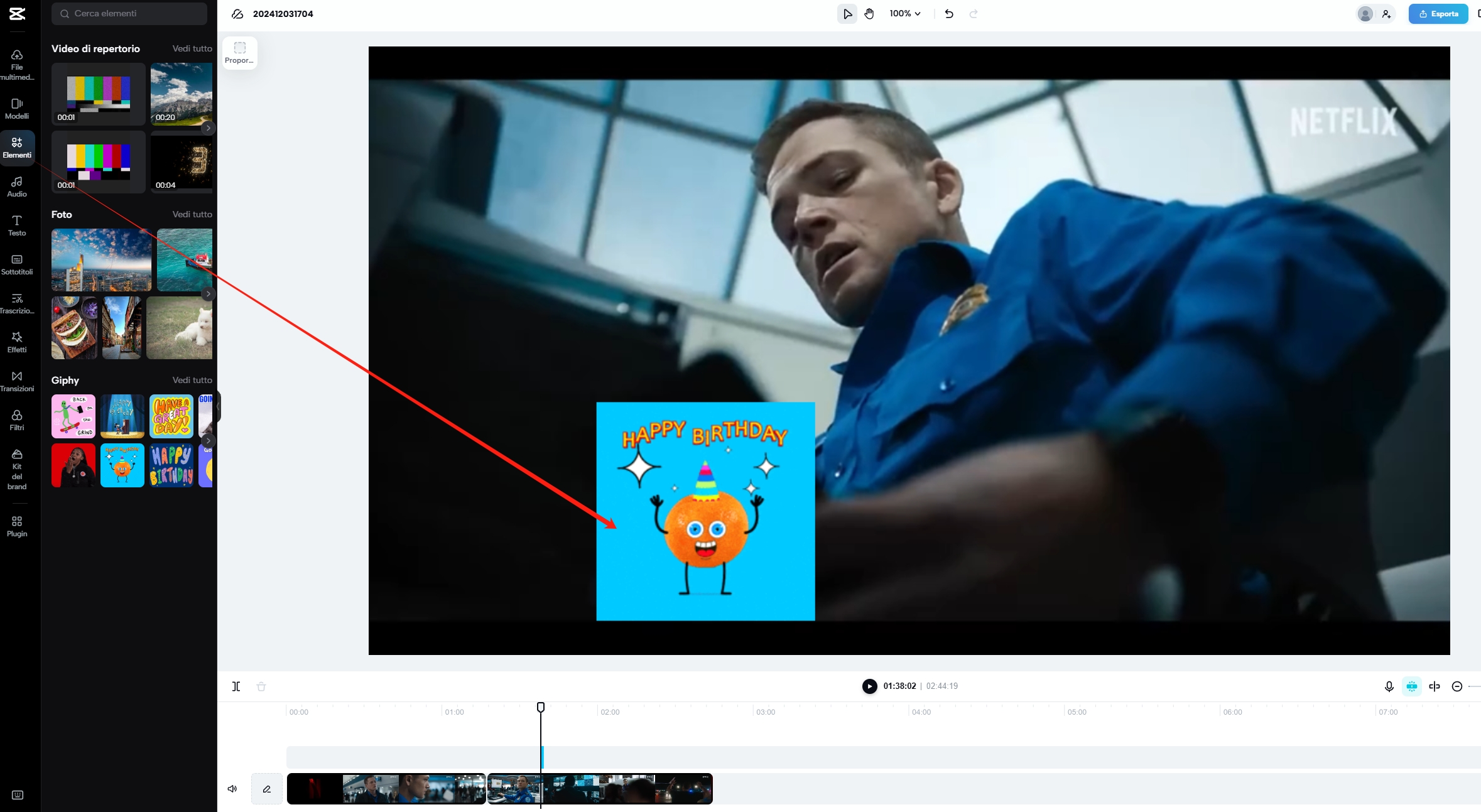The height and width of the screenshot is (812, 1481).
Task: Toggle the timeline snapping magnet button
Action: [x=1412, y=686]
